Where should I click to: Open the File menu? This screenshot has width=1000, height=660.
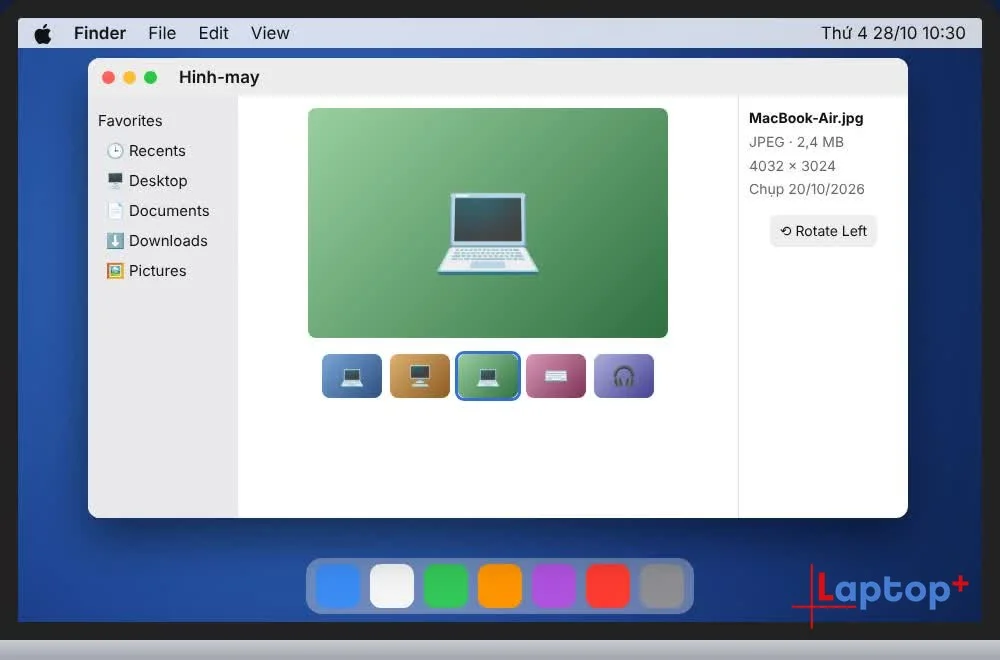click(162, 33)
